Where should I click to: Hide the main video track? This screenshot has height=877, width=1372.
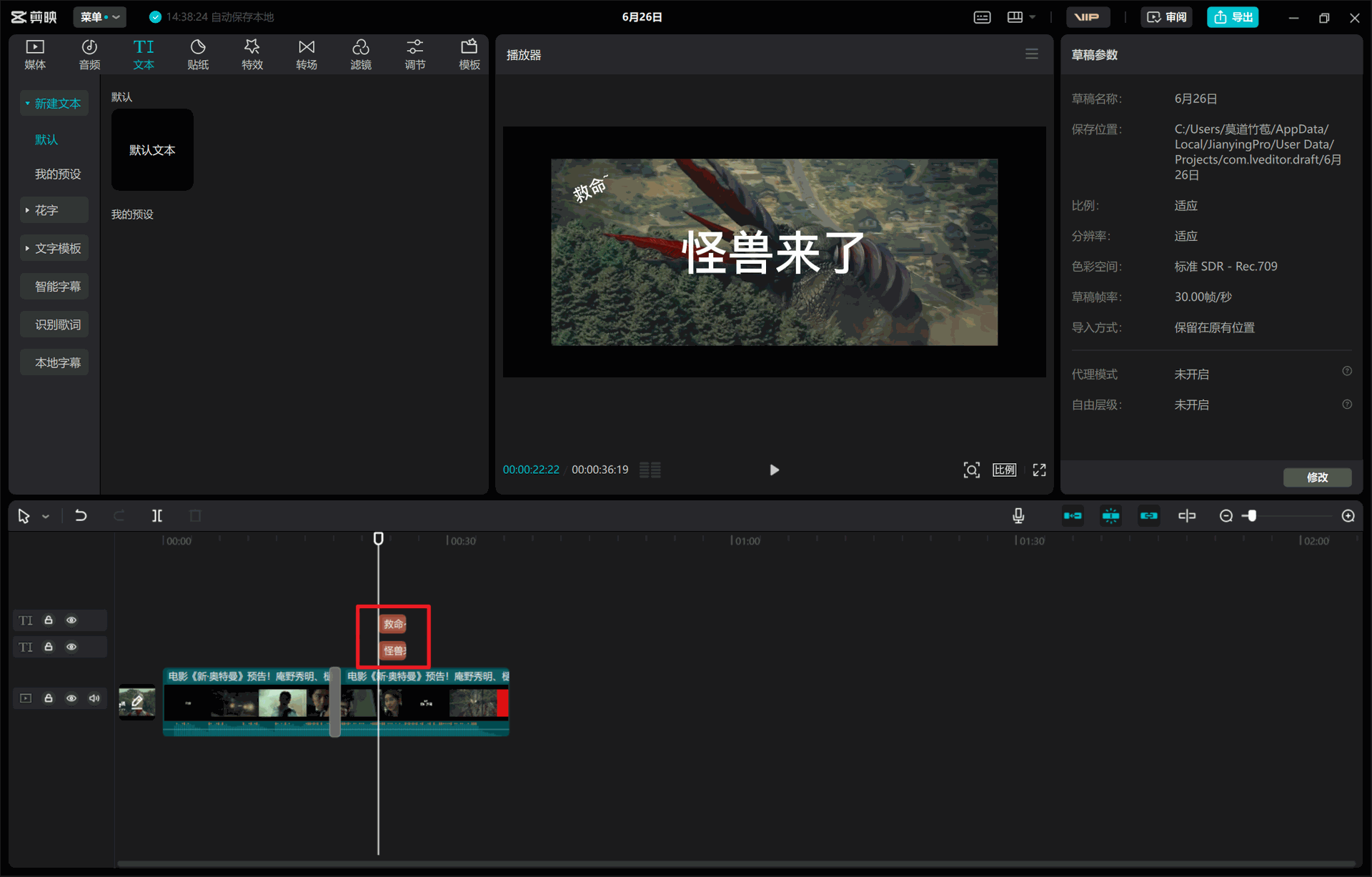(x=71, y=698)
